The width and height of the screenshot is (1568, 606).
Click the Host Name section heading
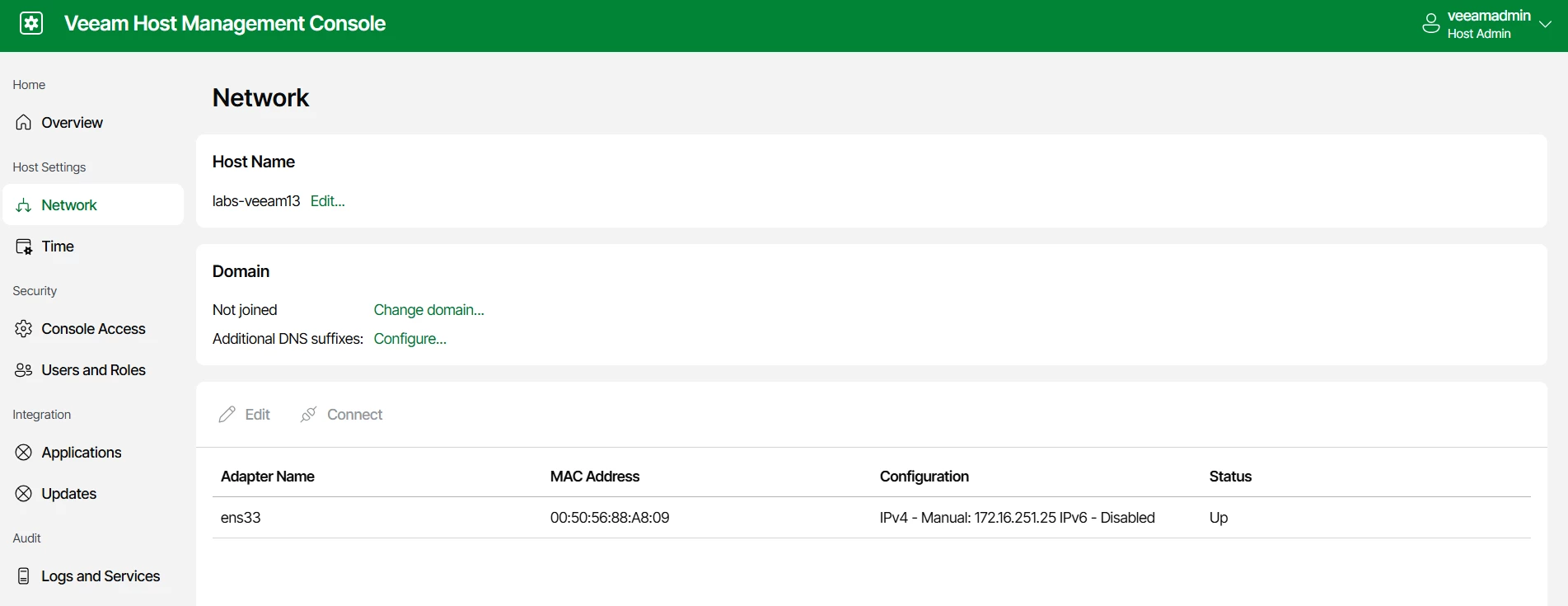coord(254,162)
